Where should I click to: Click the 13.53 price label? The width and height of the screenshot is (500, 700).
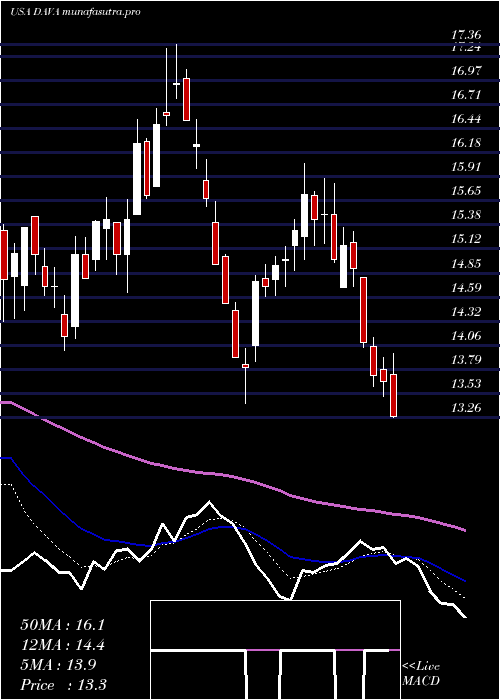(466, 384)
